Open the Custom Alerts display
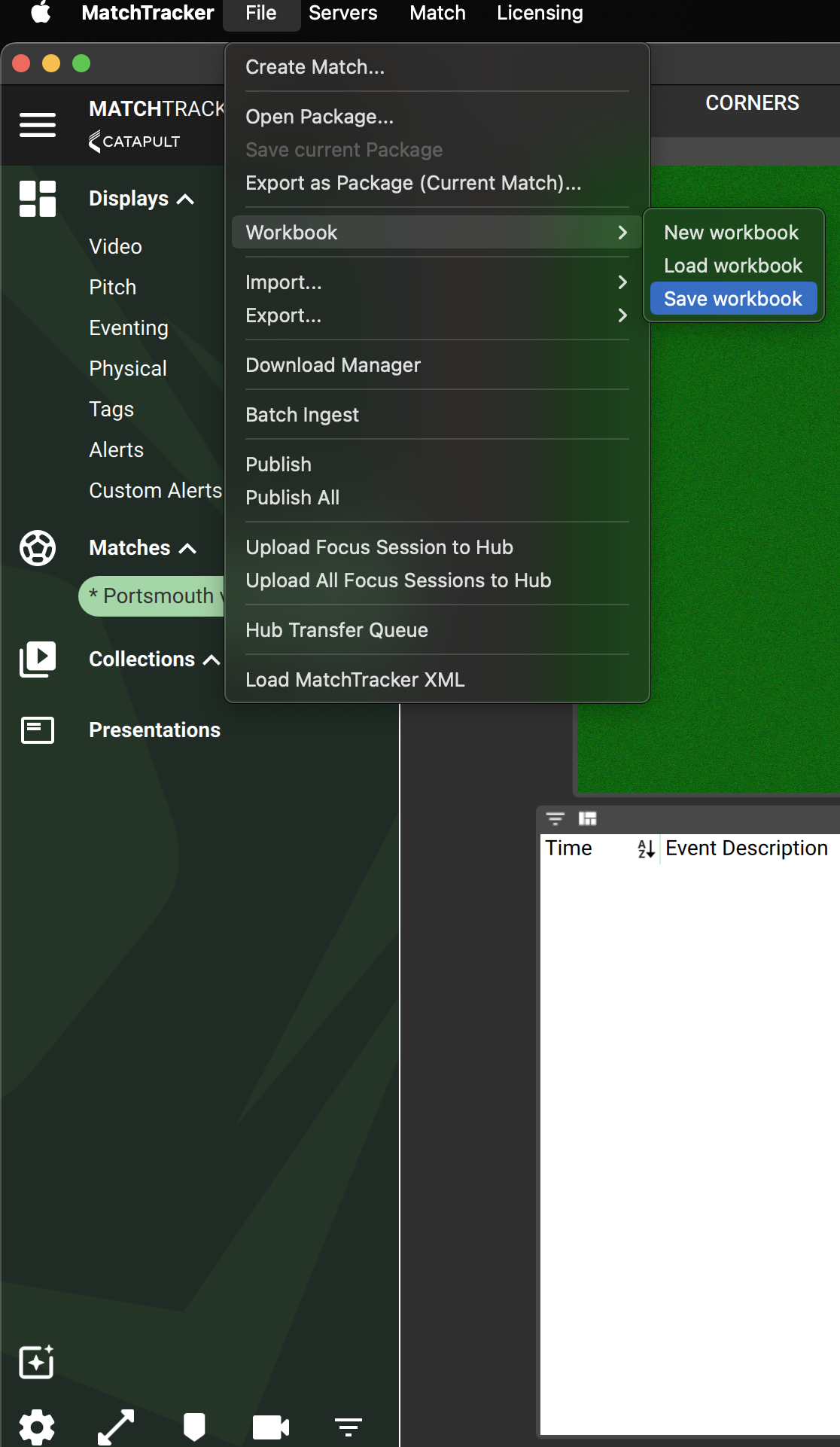Viewport: 840px width, 1447px height. click(x=156, y=491)
